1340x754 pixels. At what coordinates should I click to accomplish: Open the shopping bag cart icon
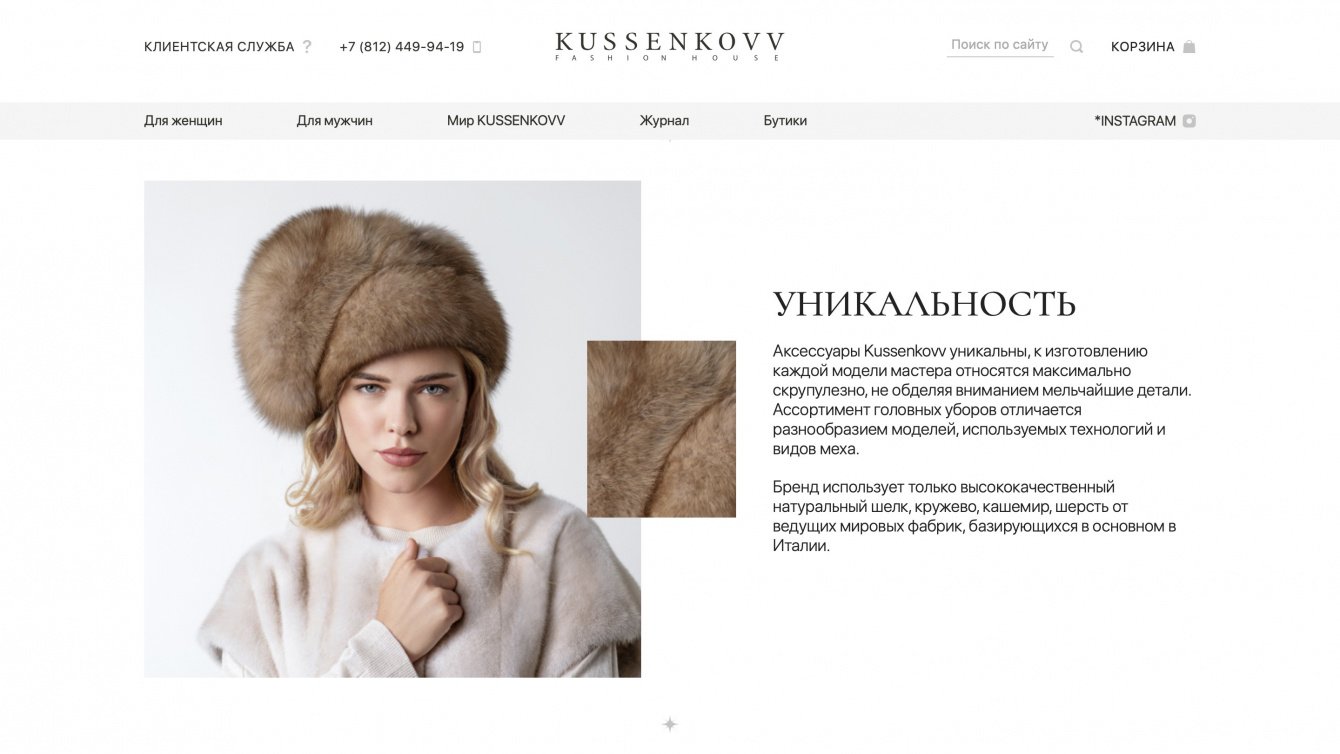pos(1189,46)
